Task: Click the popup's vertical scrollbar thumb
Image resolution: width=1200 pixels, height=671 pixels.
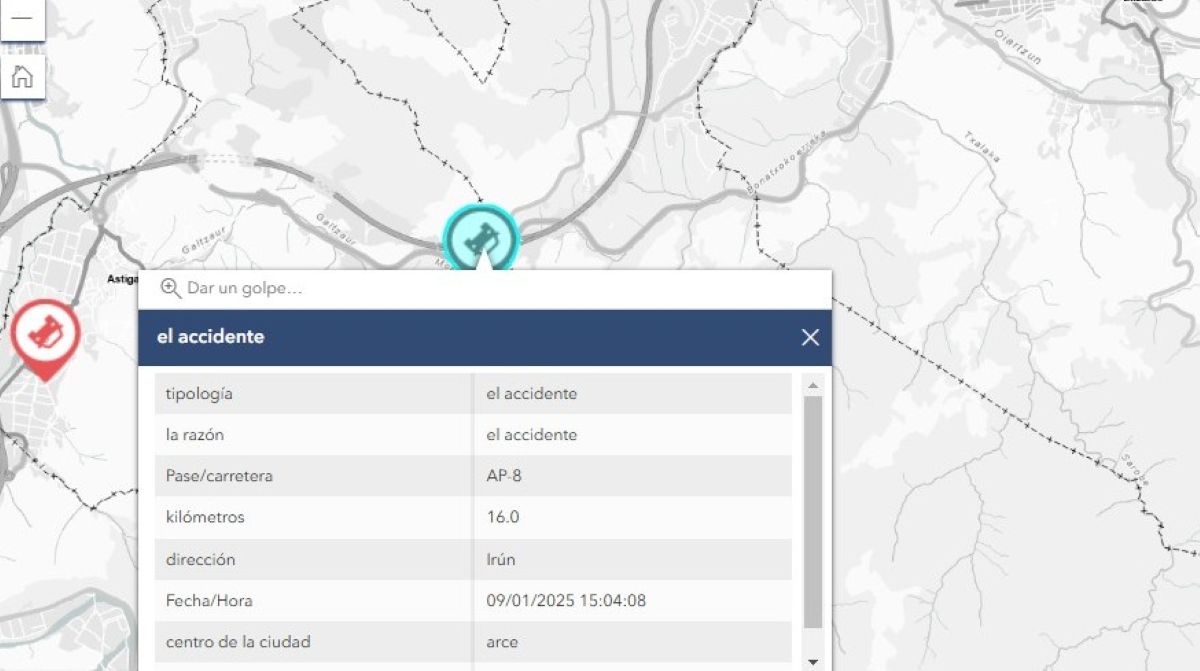Action: coord(813,511)
